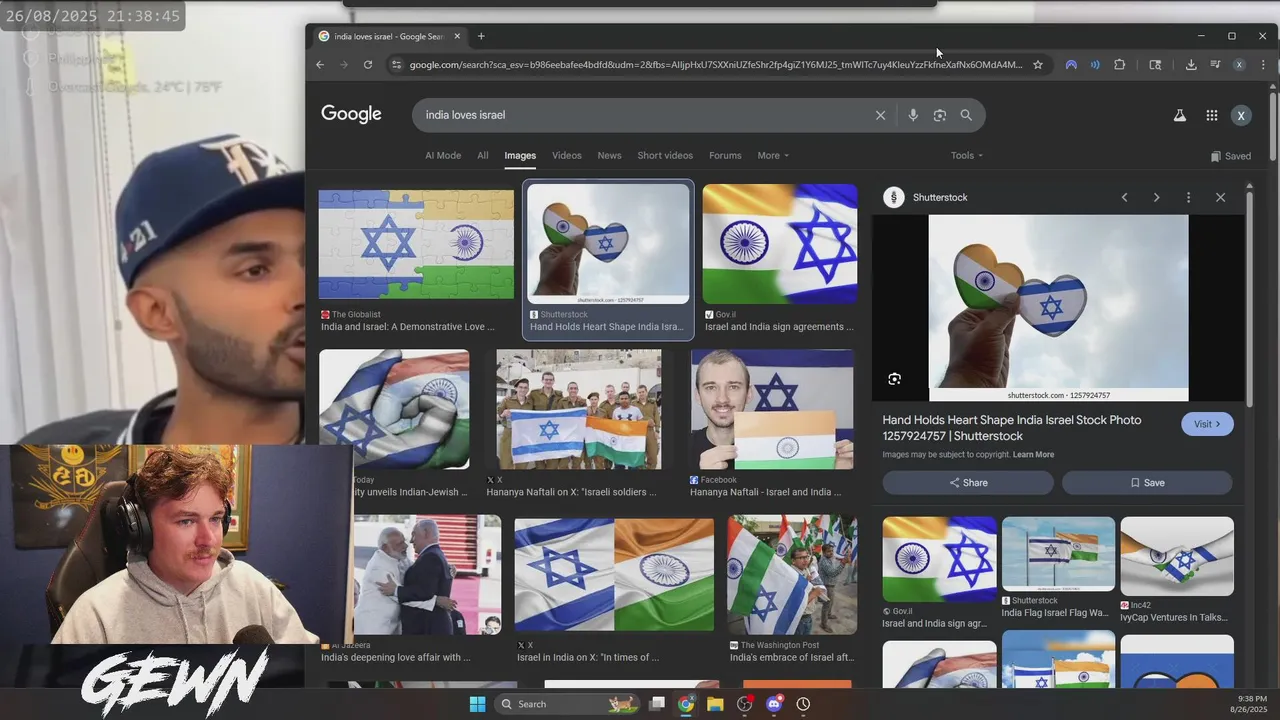Screen dimensions: 1280x720
Task: Open the Shutterstock source name in preview header
Action: (940, 198)
